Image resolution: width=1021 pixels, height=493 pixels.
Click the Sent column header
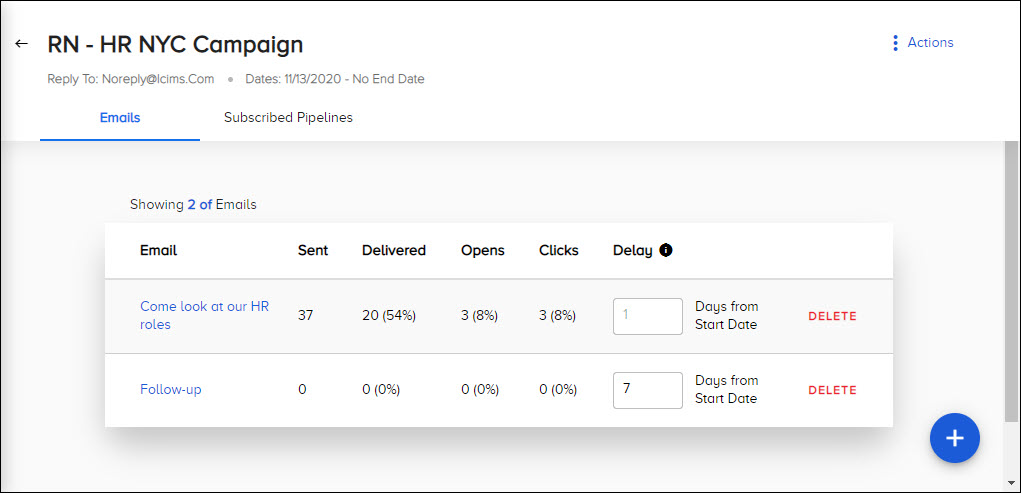[x=313, y=250]
